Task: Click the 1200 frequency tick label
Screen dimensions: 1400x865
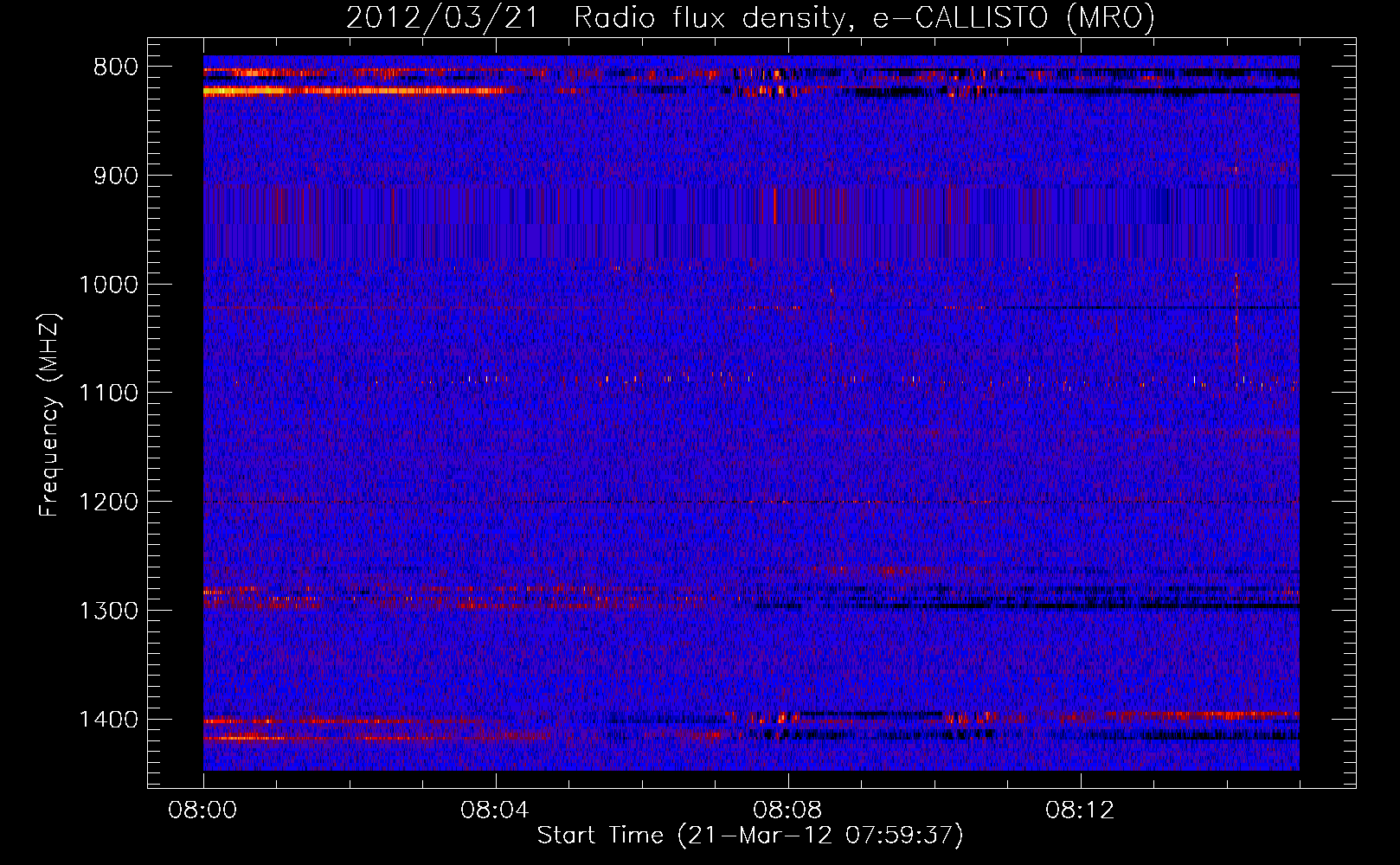Action: click(x=108, y=503)
